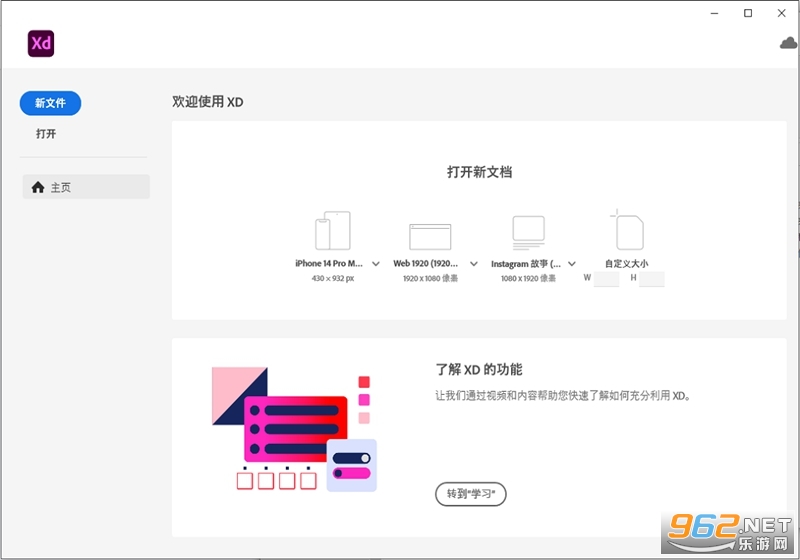Click the 转到"学习" button
This screenshot has width=800, height=560.
[x=470, y=494]
